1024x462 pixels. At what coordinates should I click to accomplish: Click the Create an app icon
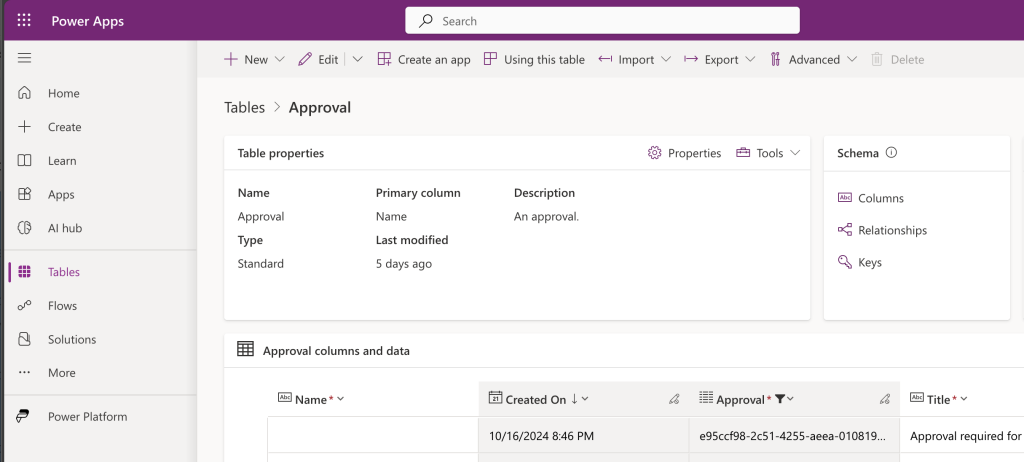[x=384, y=59]
